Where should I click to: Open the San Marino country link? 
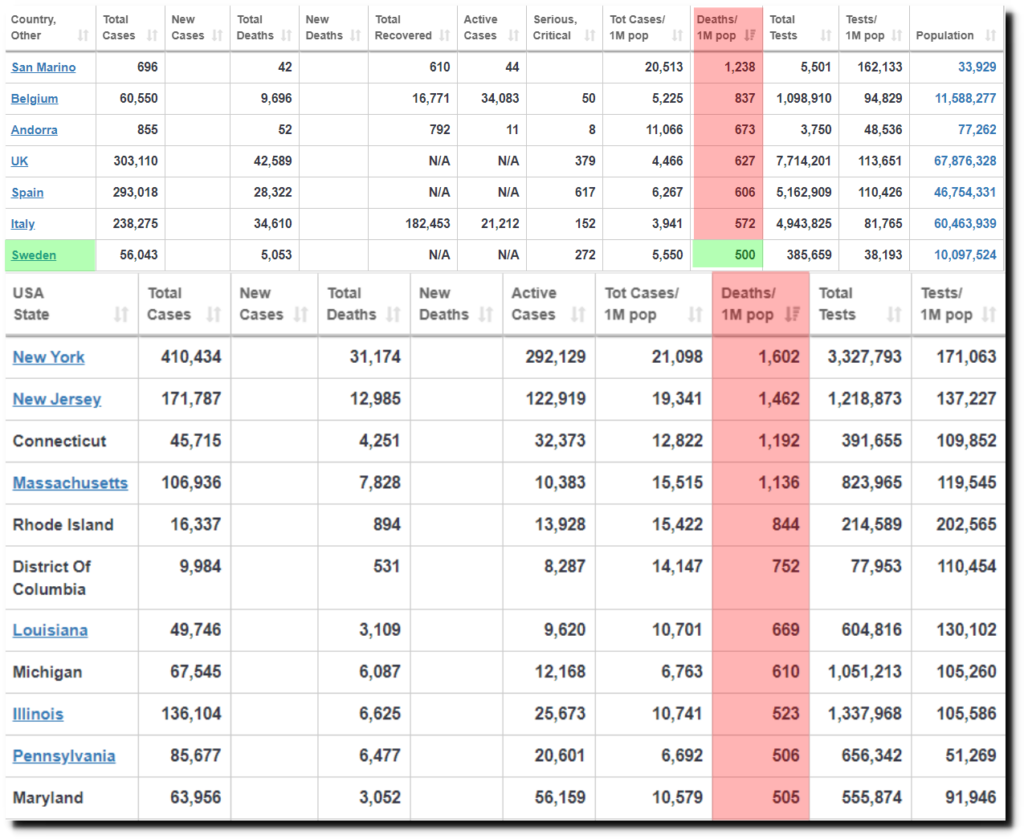click(43, 68)
